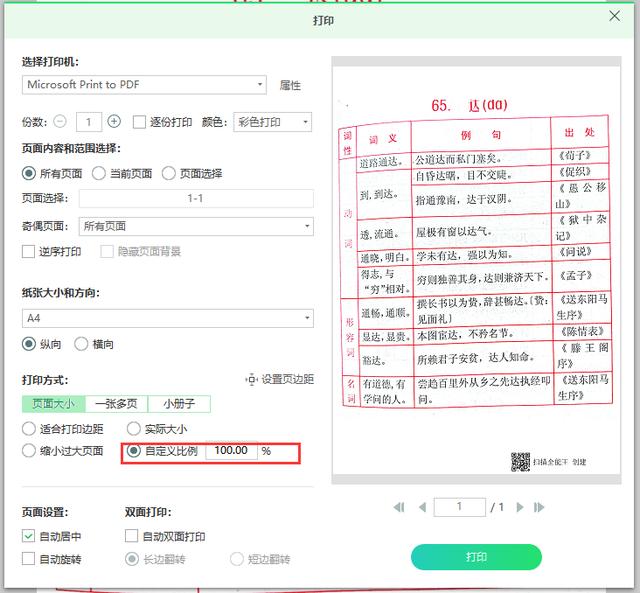The image size is (640, 593).
Task: Toggle 自动旋转 auto rotate checkbox
Action: click(28, 558)
